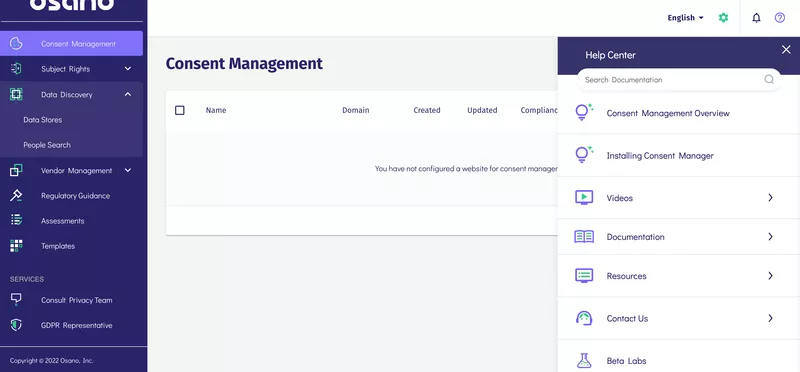Click the help question mark icon

tap(780, 18)
